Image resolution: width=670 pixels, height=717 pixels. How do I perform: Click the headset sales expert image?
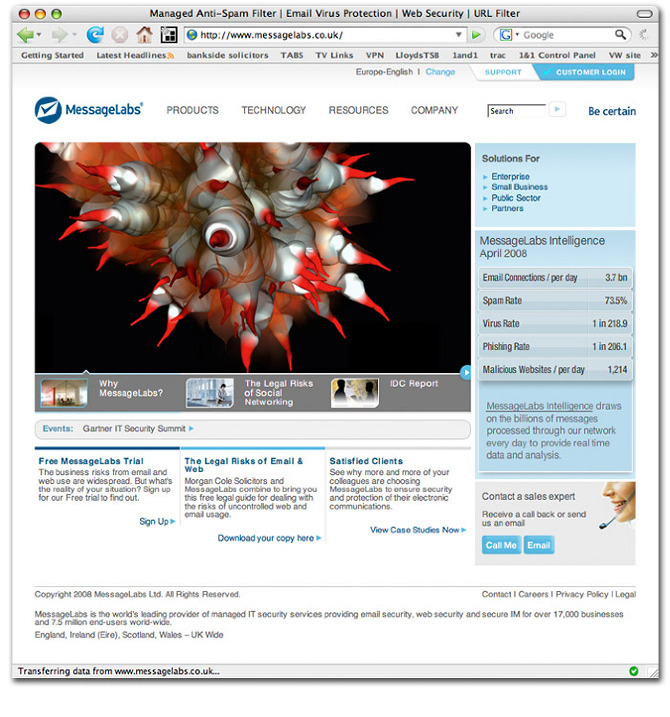click(x=617, y=505)
